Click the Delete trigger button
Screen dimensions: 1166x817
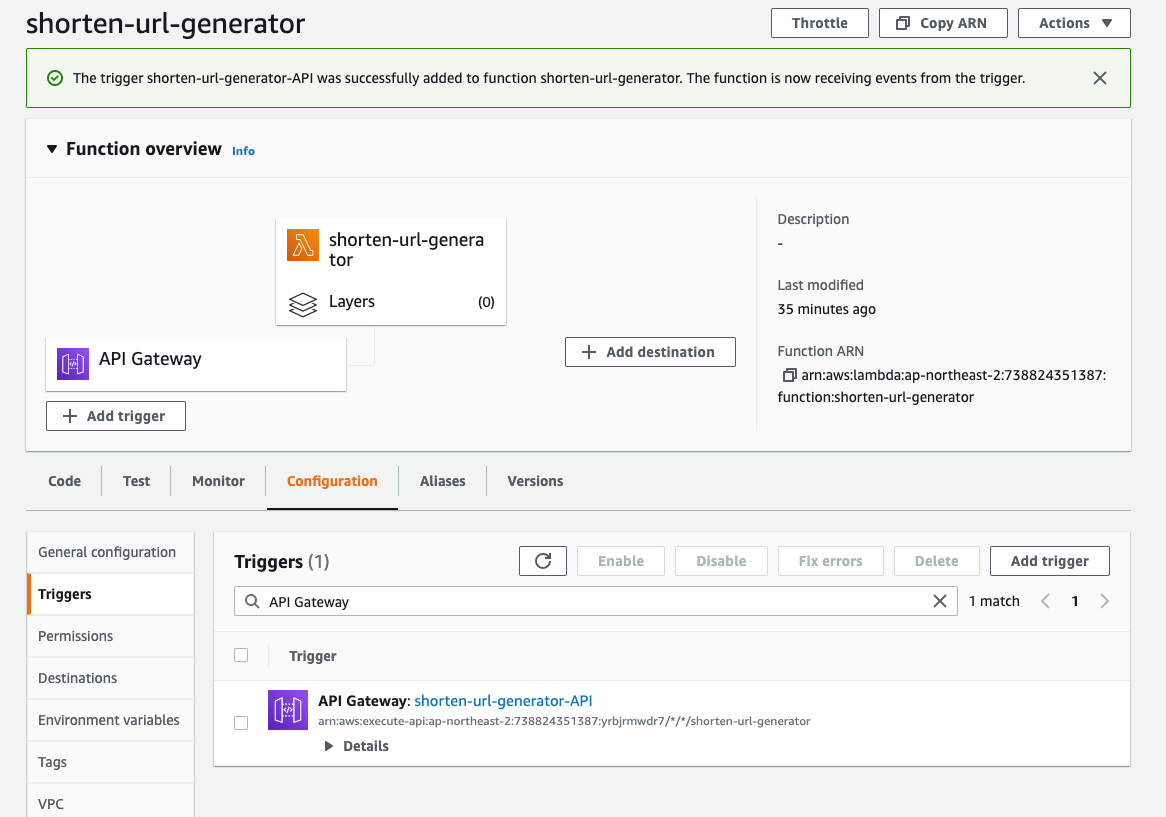coord(936,561)
